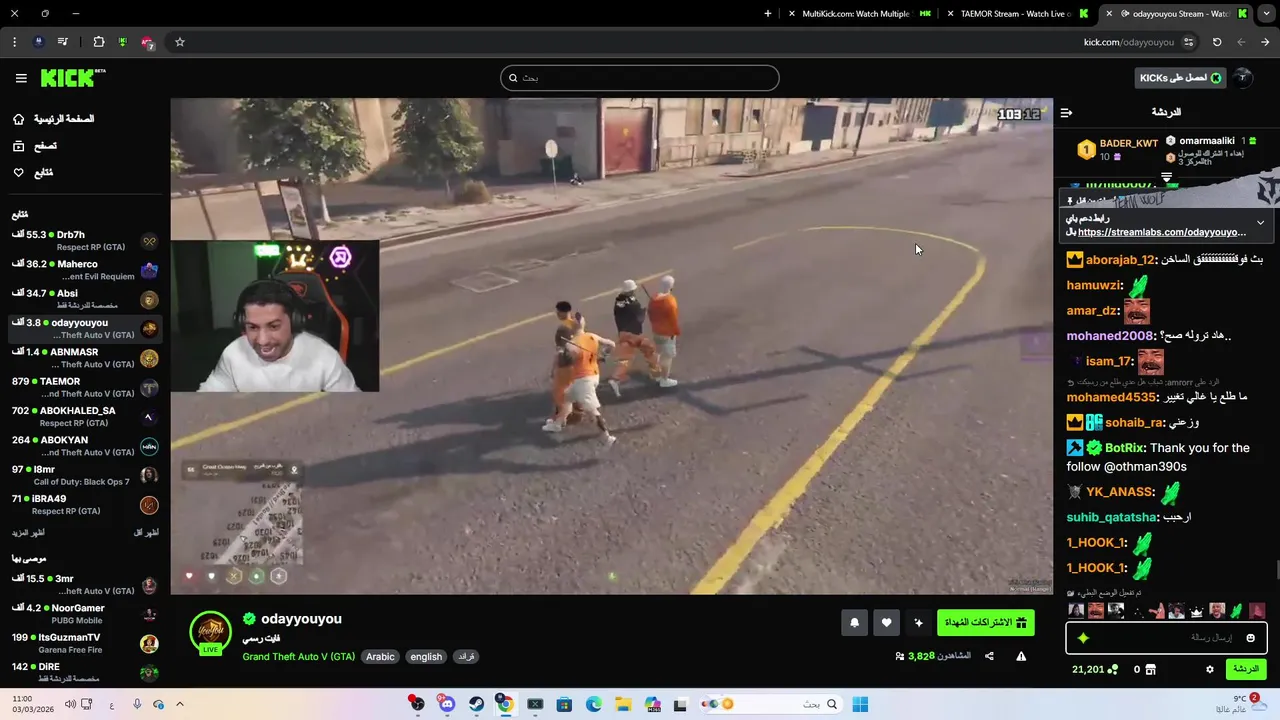Viewport: 1280px width, 720px height.
Task: Bookmark this page with star icon
Action: (180, 42)
